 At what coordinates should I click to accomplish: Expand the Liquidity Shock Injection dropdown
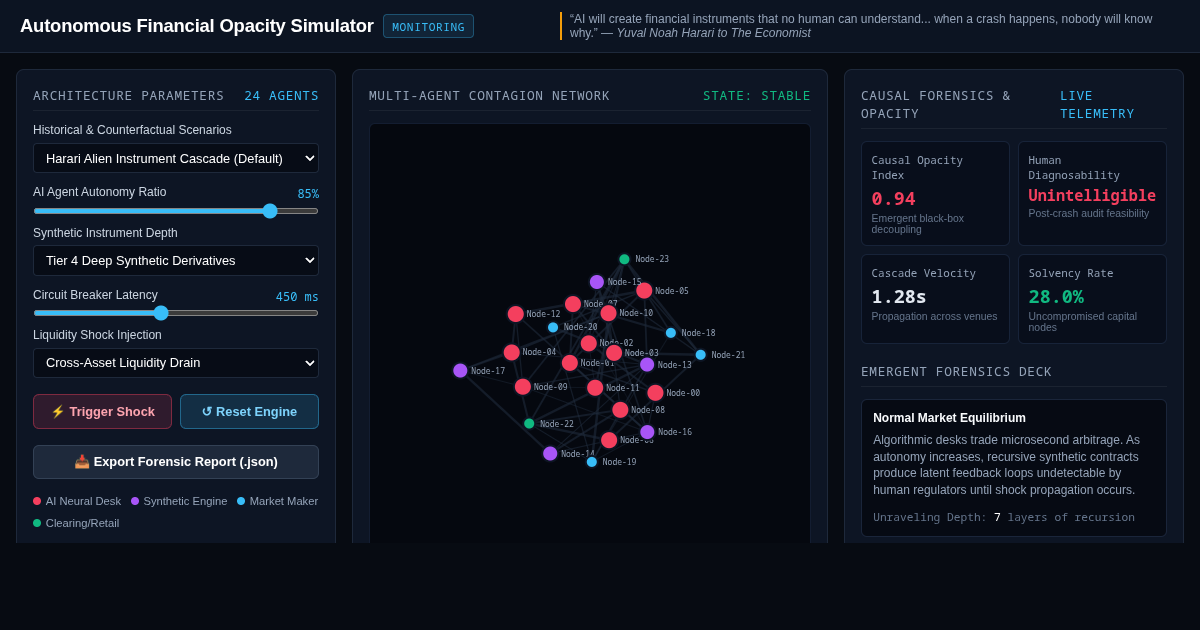(176, 363)
